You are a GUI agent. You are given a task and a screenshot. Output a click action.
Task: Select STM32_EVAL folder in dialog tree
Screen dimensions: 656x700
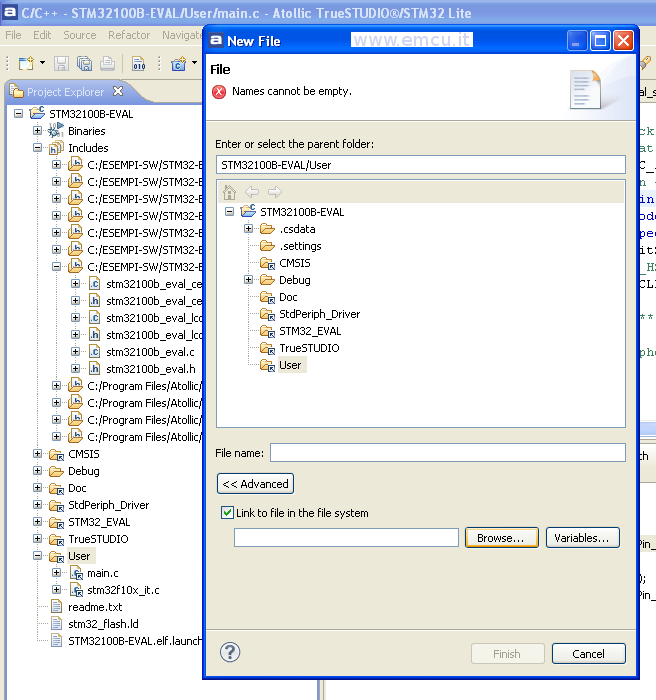tap(310, 331)
